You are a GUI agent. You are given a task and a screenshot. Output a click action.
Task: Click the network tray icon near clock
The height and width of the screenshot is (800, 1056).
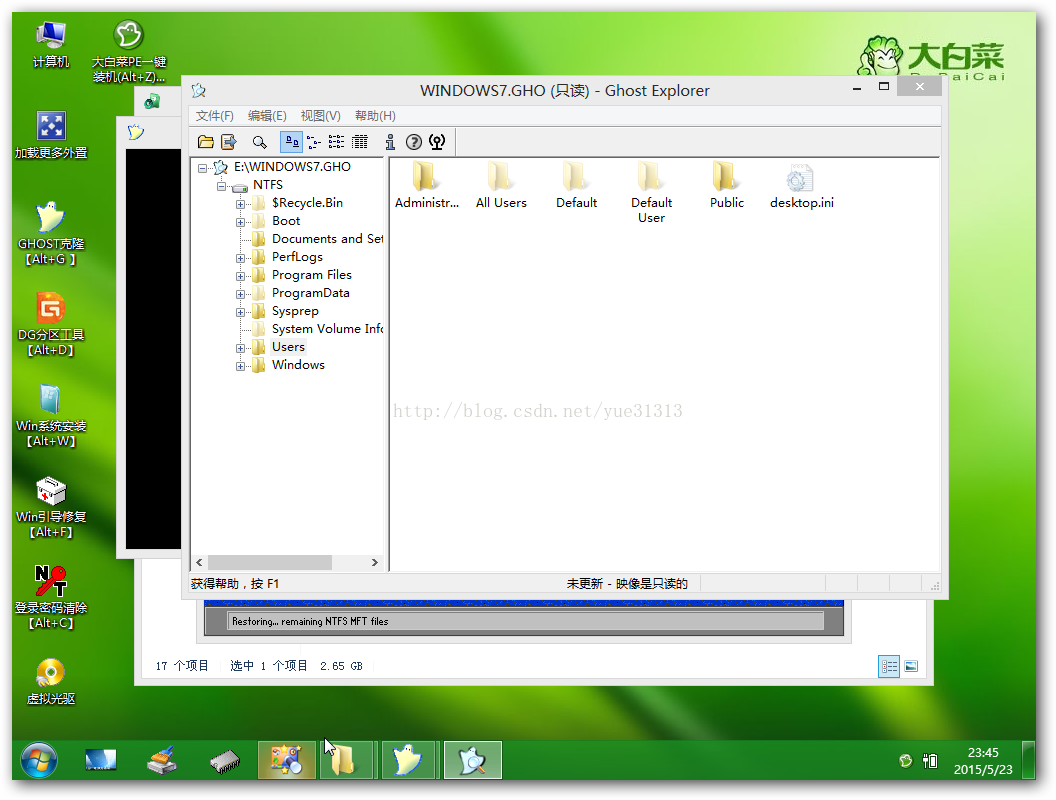[930, 761]
